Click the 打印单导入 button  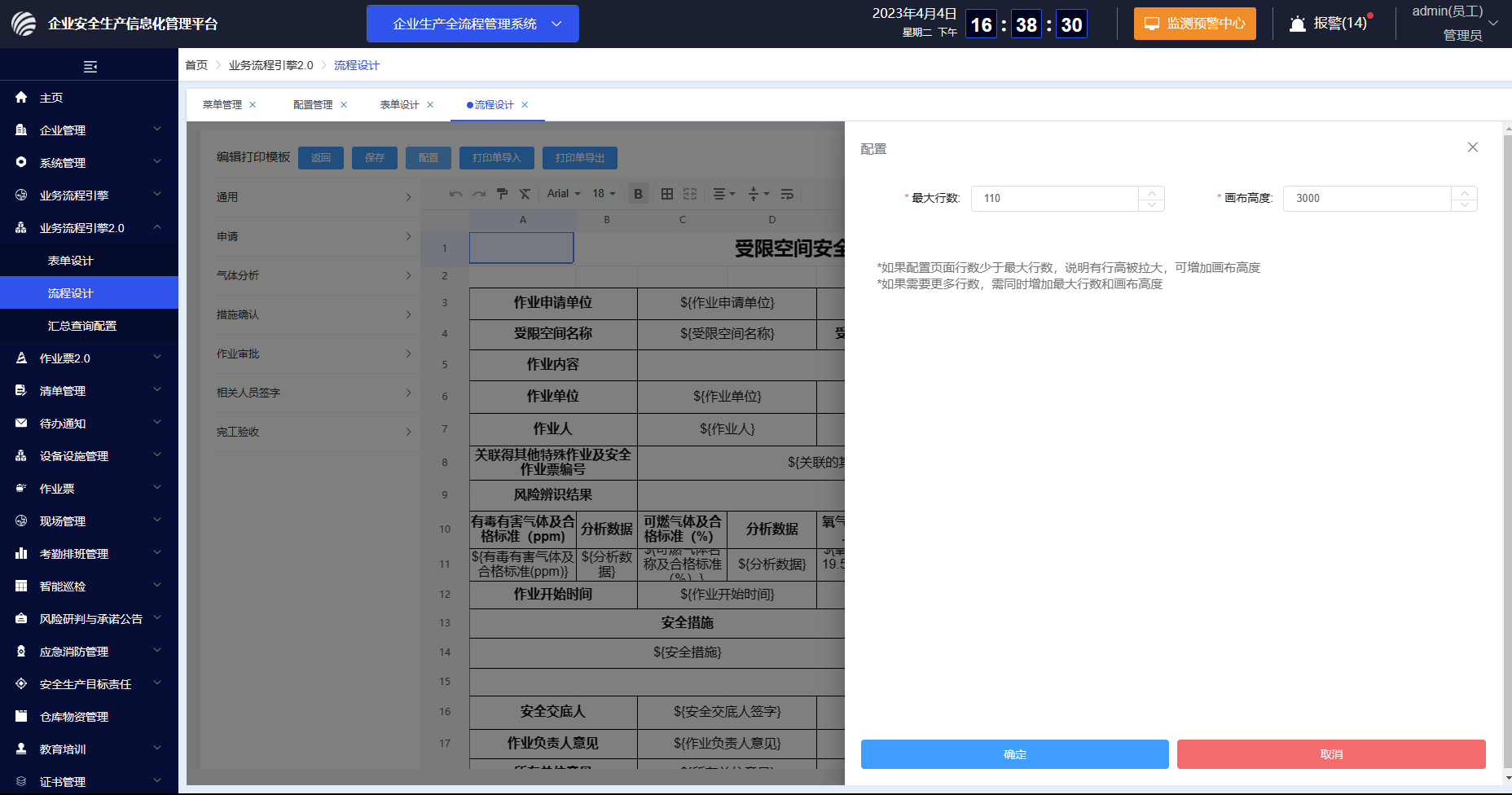coord(496,158)
